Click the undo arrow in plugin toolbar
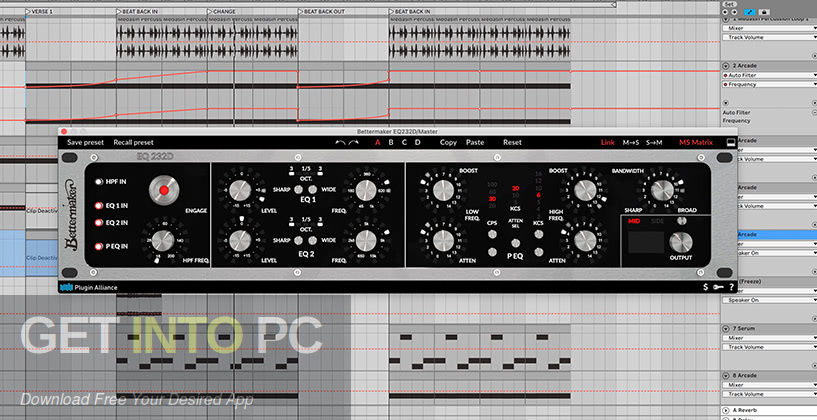The image size is (817, 420). click(340, 142)
